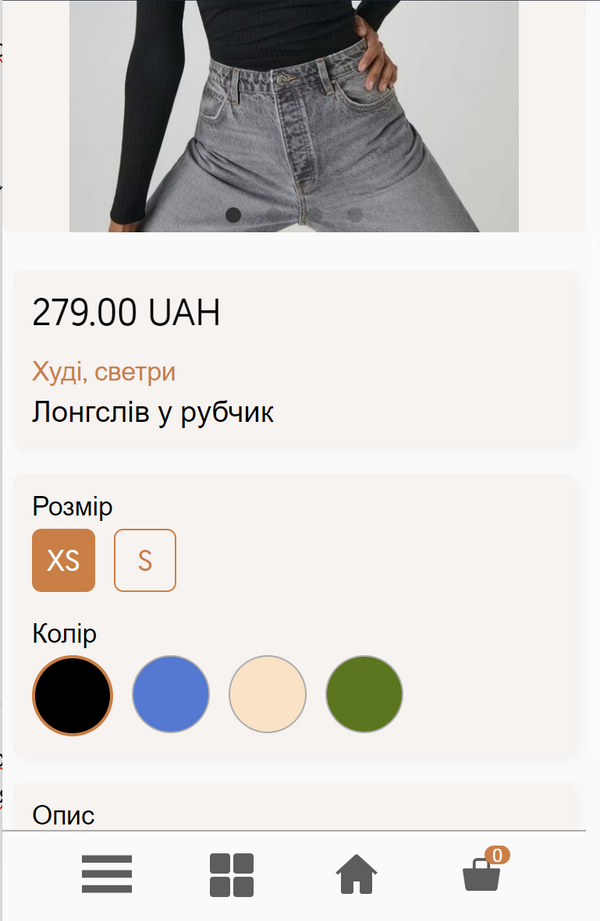This screenshot has height=921, width=600.
Task: Show the third carousel image dot
Action: pyautogui.click(x=314, y=215)
